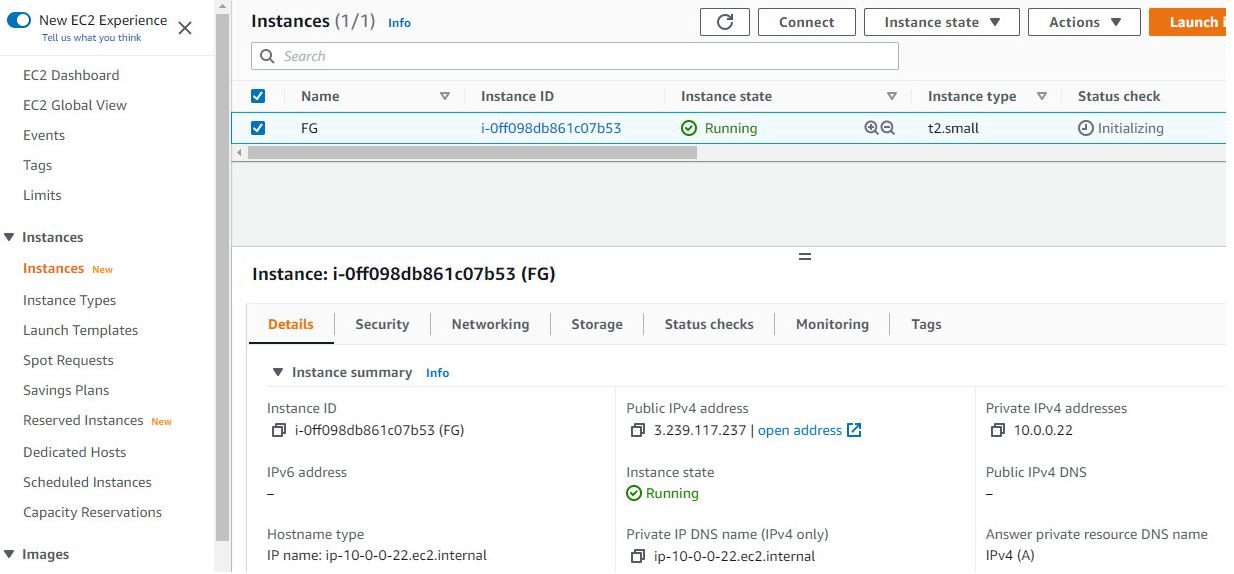The height and width of the screenshot is (574, 1234).
Task: Switch to the Networking tab
Action: pyautogui.click(x=490, y=324)
